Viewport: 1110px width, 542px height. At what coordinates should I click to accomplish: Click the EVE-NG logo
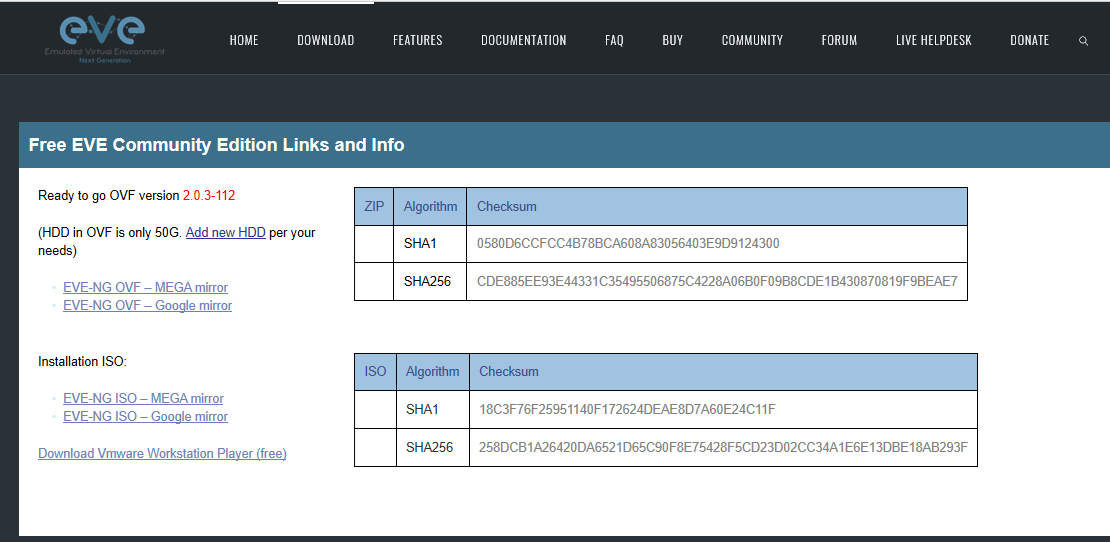pyautogui.click(x=104, y=40)
